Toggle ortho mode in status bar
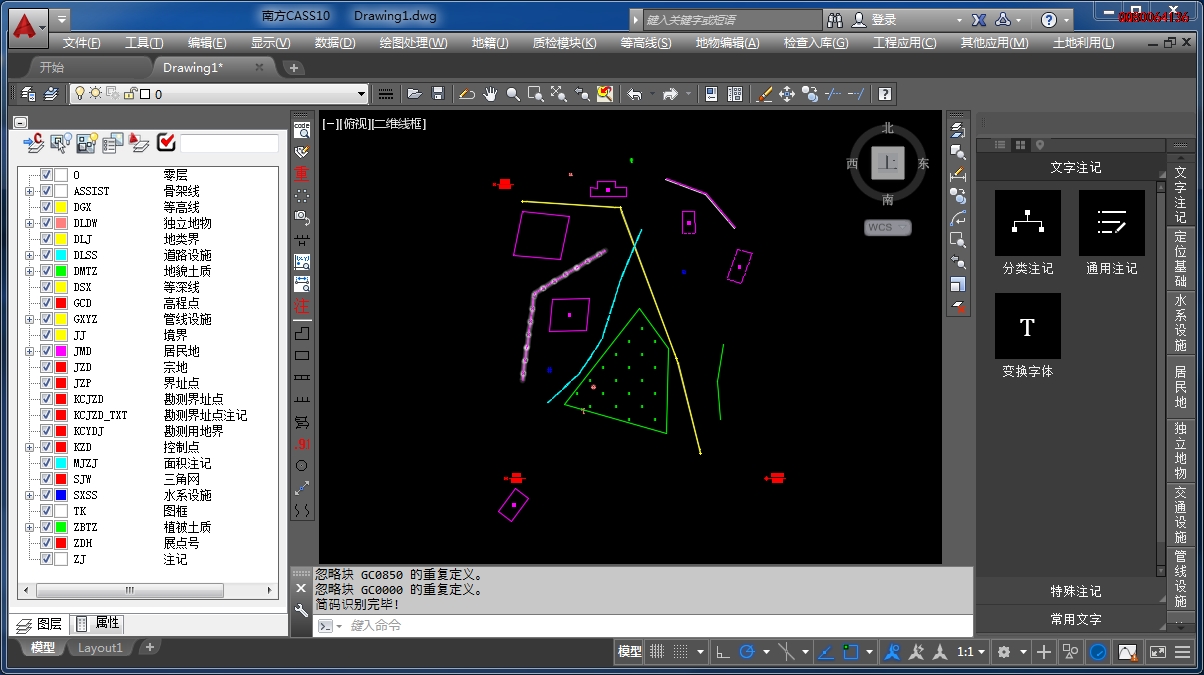The width and height of the screenshot is (1204, 675). 722,652
